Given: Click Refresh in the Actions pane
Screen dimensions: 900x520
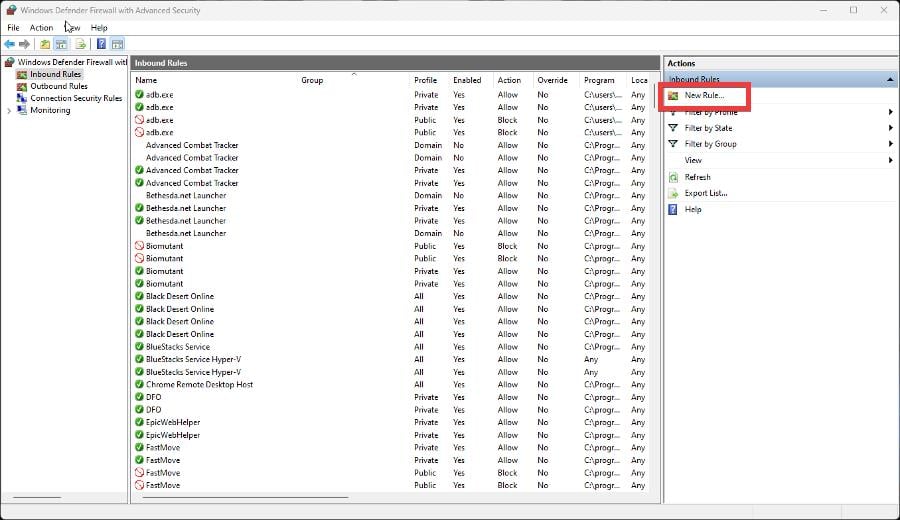Looking at the screenshot, I should (697, 177).
